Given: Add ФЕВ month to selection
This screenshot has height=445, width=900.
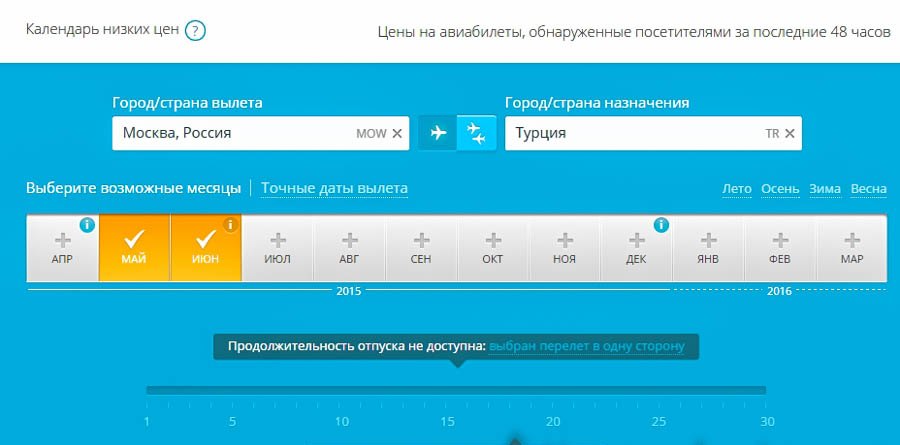Looking at the screenshot, I should pyautogui.click(x=780, y=248).
